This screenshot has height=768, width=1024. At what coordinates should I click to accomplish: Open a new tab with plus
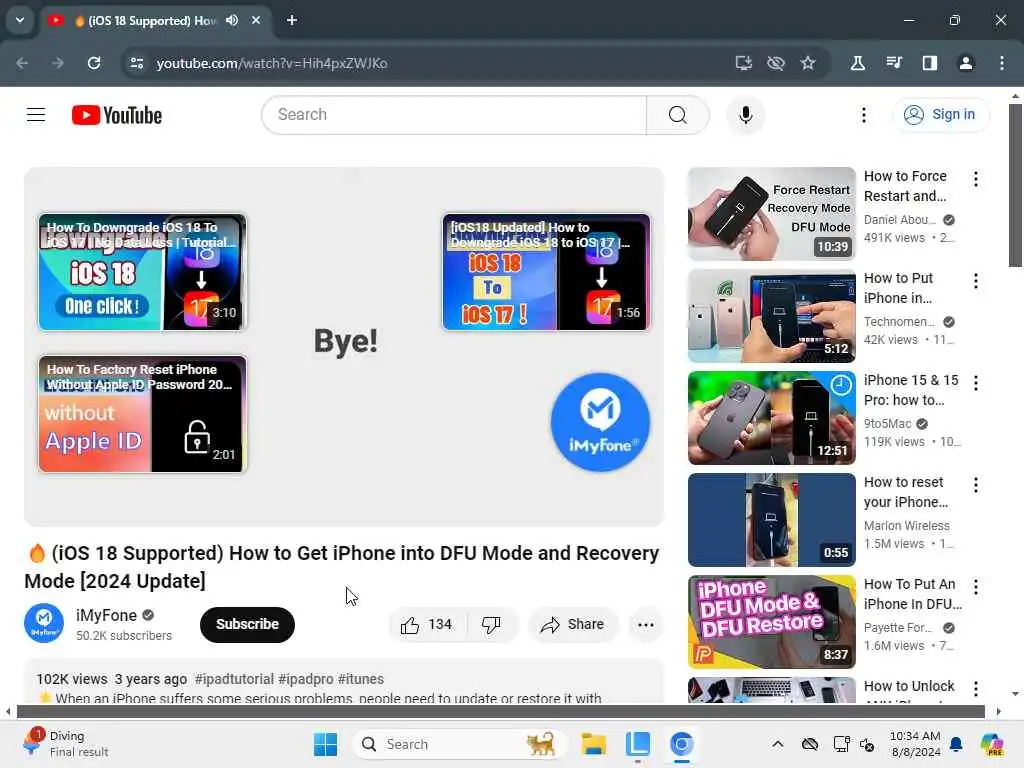coord(292,20)
